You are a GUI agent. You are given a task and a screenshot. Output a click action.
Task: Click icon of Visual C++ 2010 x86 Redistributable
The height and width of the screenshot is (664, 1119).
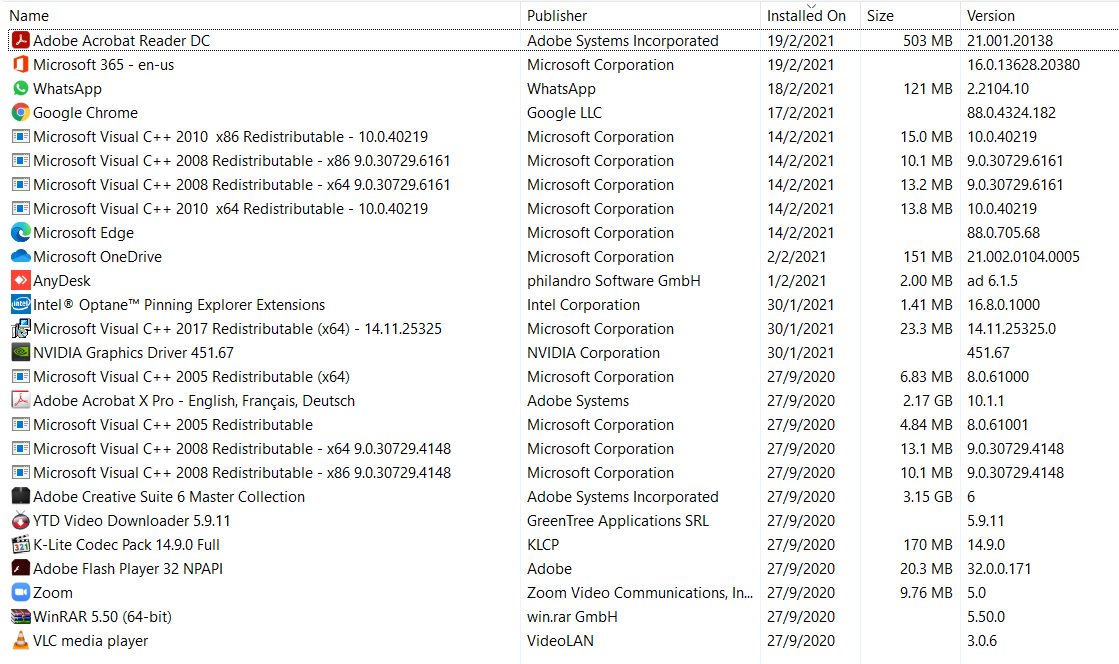click(x=21, y=136)
